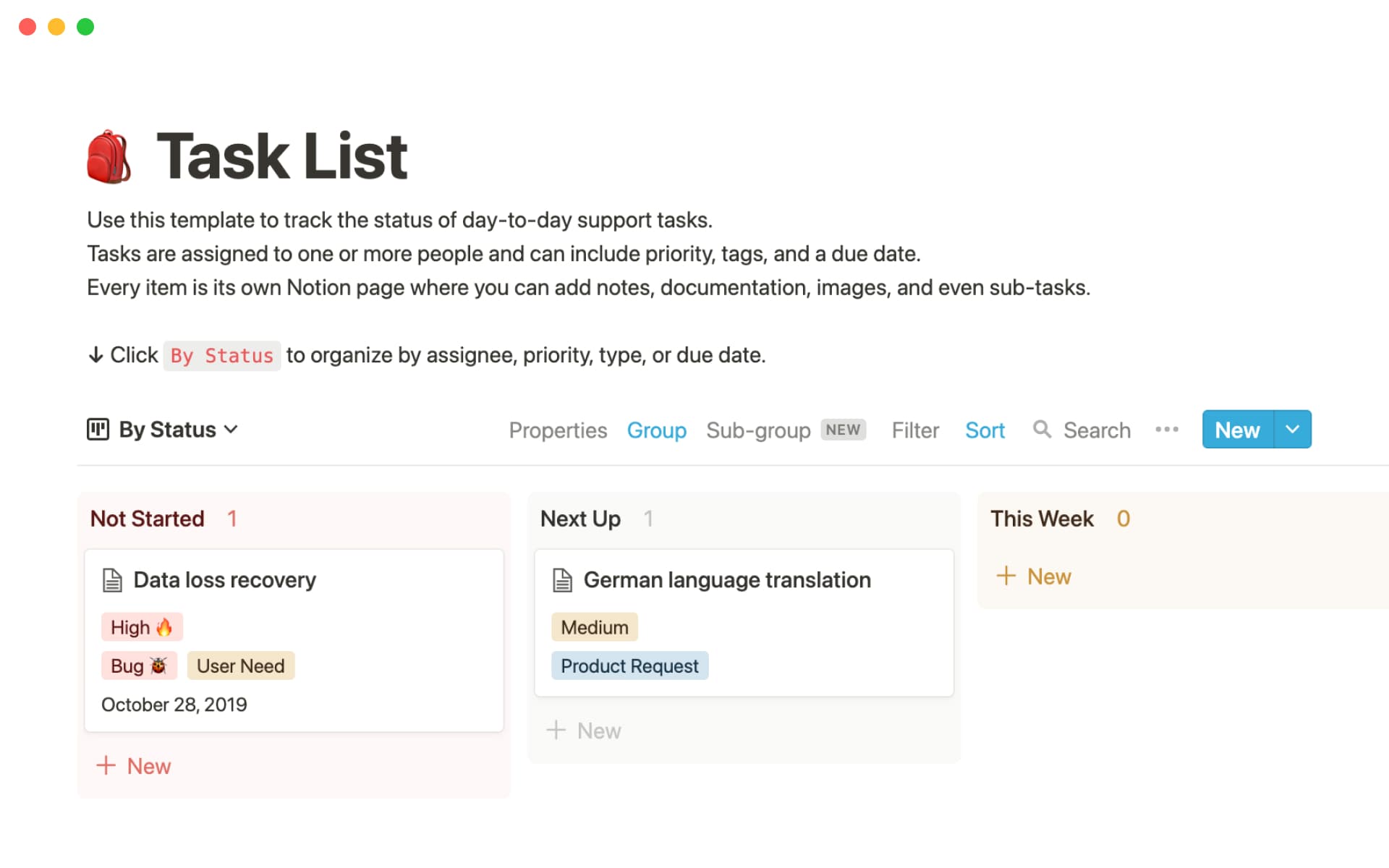Click the By Status inline code link

[221, 355]
